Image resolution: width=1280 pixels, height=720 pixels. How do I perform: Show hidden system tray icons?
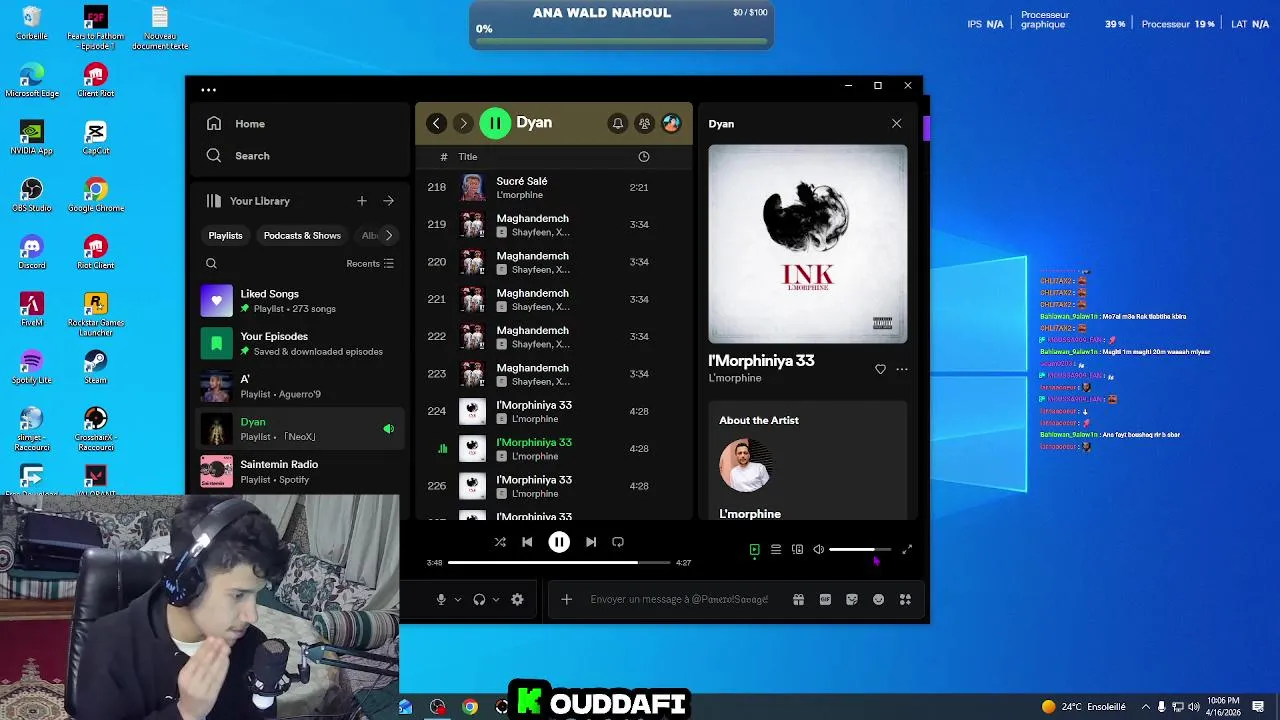(1146, 707)
